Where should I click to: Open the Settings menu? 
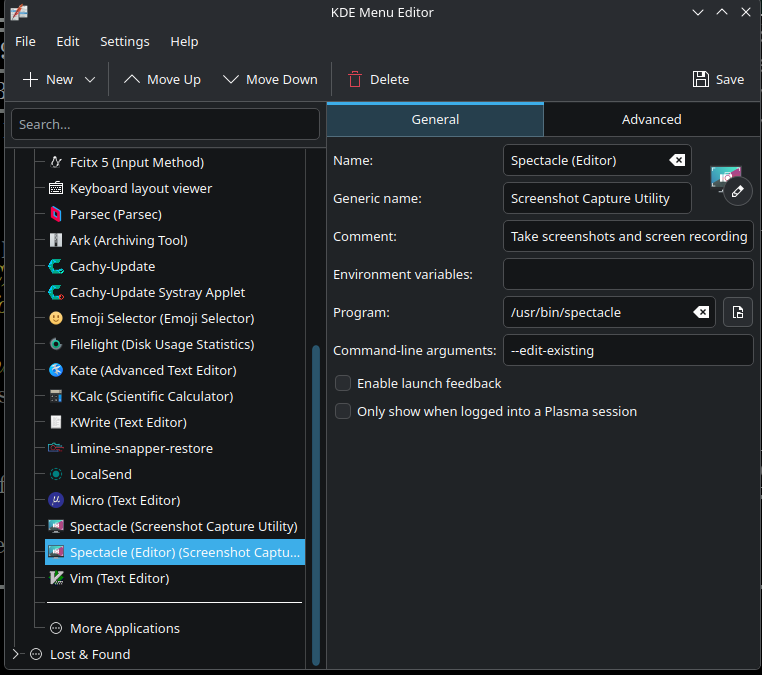(x=125, y=42)
